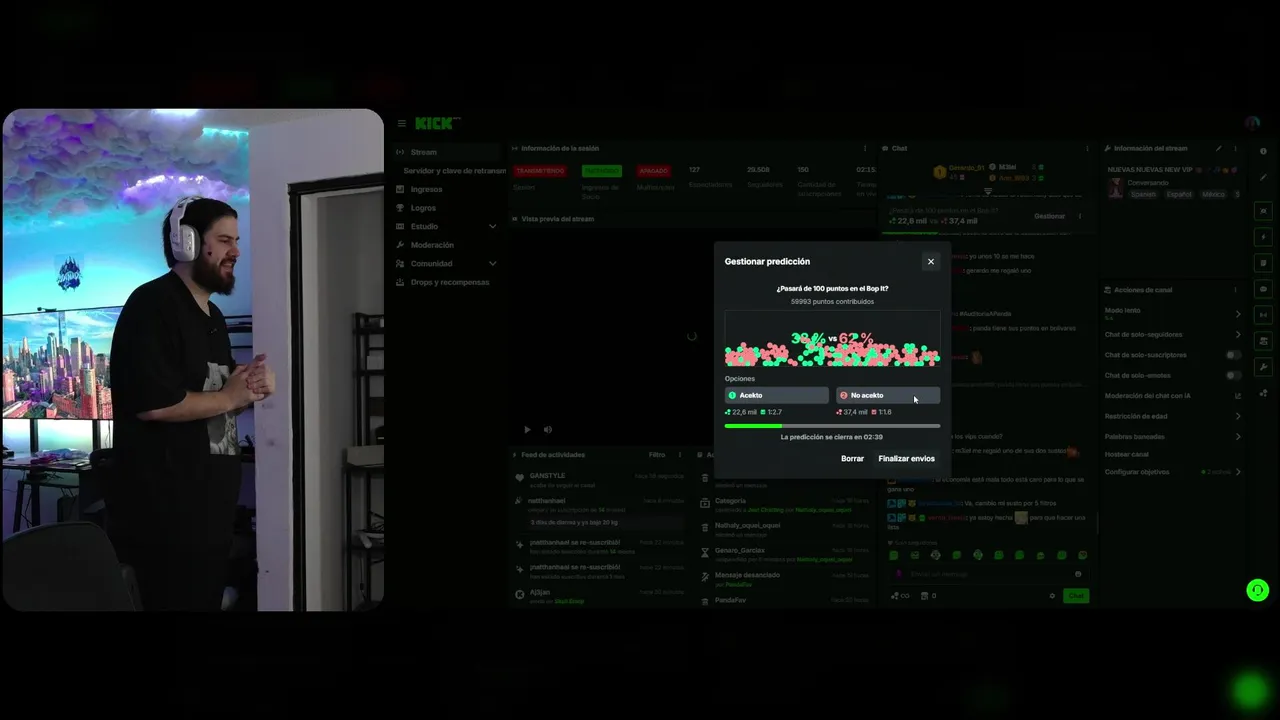This screenshot has width=1280, height=720.
Task: Click GANSTYLE activity feed entry
Action: coord(600,480)
